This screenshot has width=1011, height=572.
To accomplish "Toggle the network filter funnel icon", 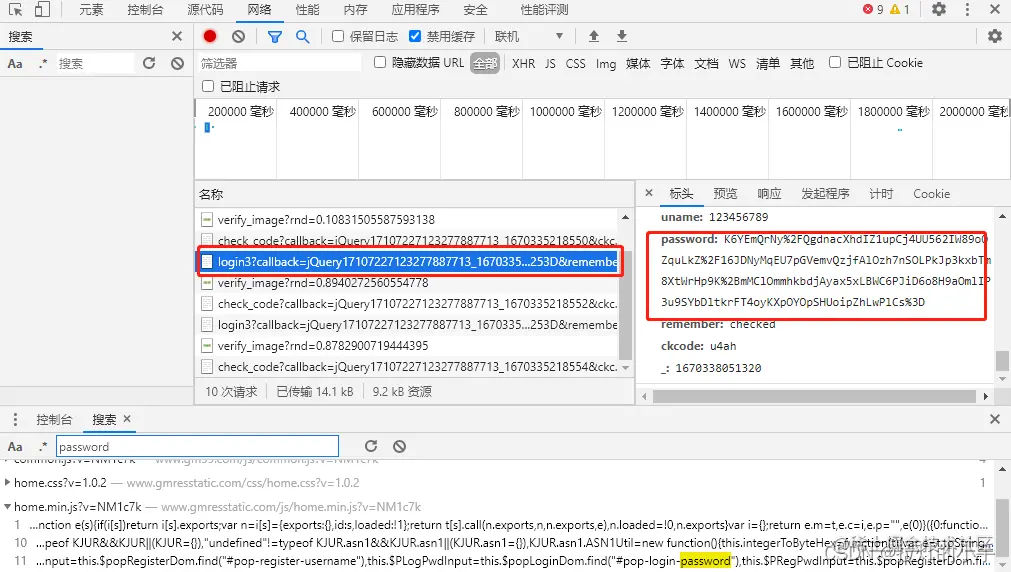I will (275, 37).
